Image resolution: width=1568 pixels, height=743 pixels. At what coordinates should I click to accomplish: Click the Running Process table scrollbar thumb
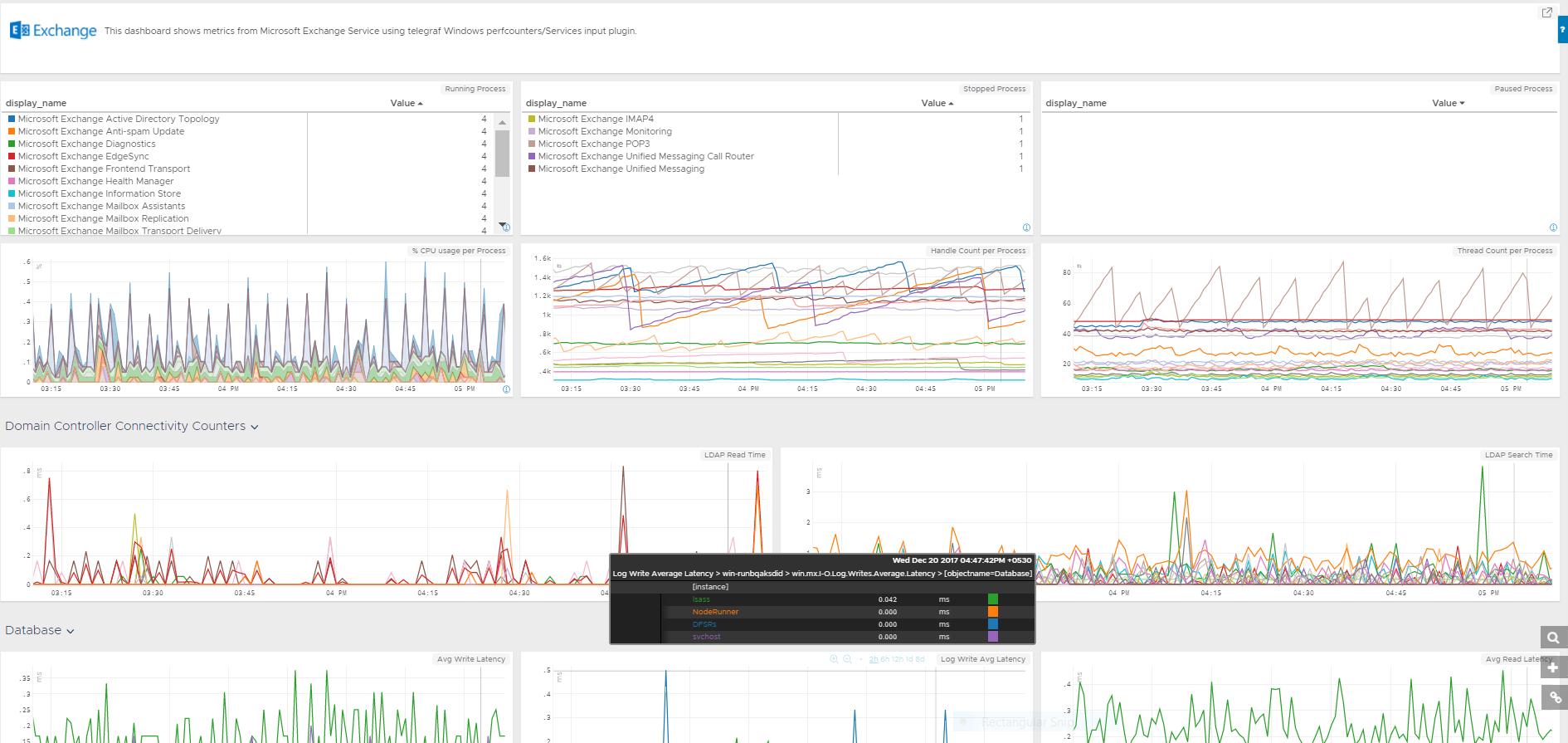(x=502, y=153)
